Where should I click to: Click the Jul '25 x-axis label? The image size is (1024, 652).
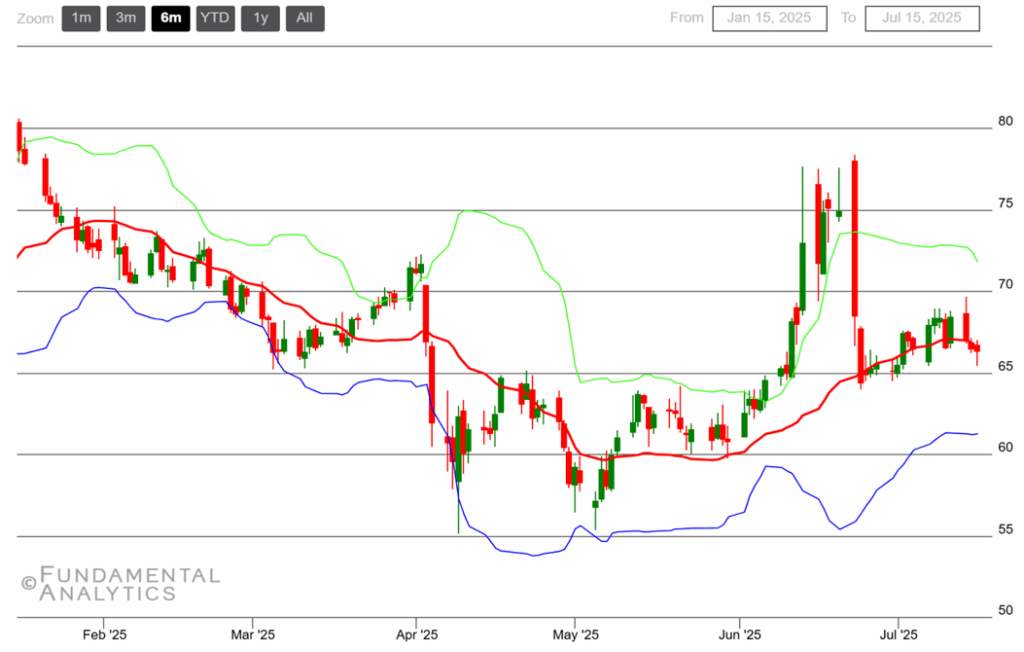897,634
